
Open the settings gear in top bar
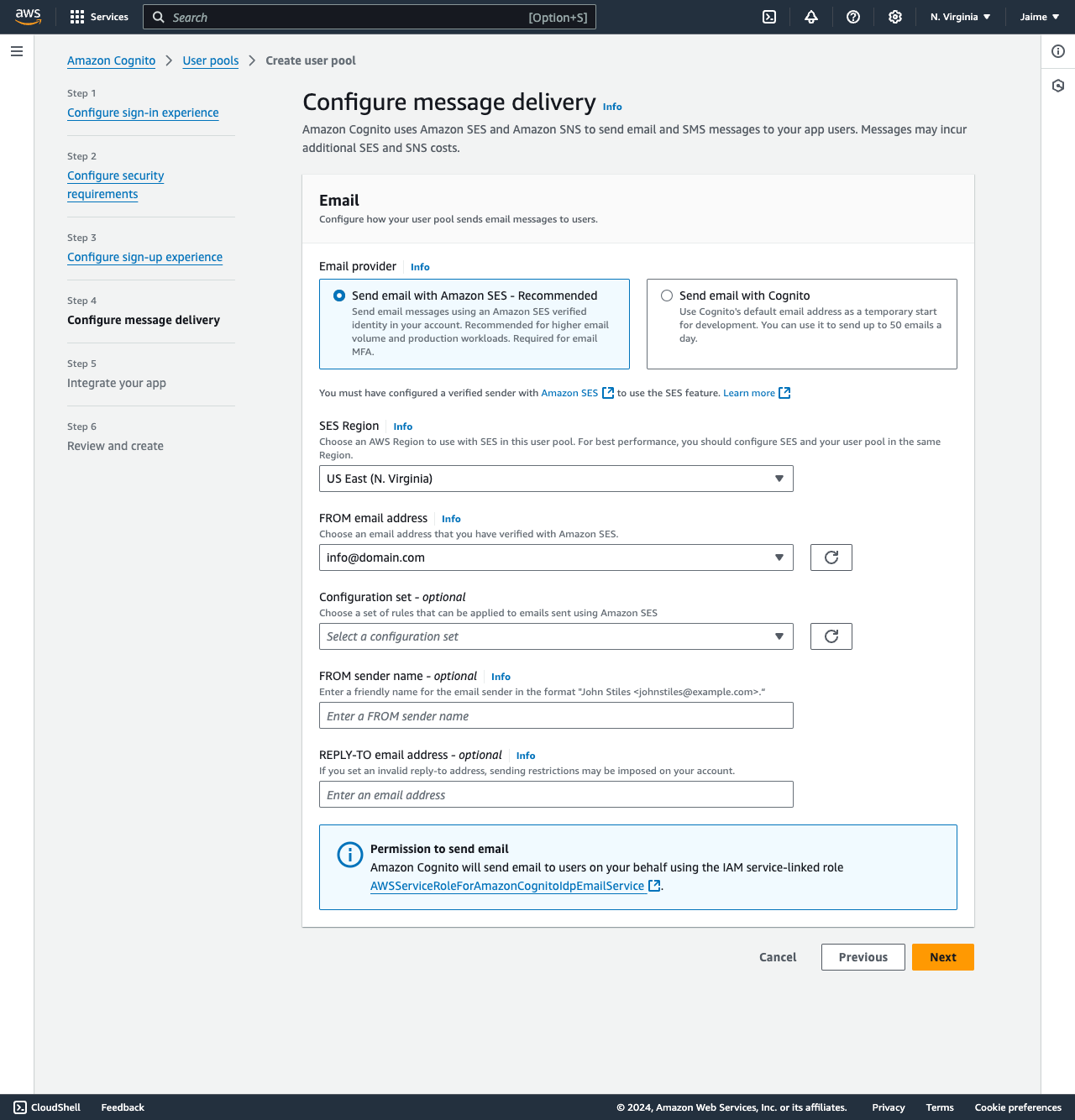[x=895, y=17]
